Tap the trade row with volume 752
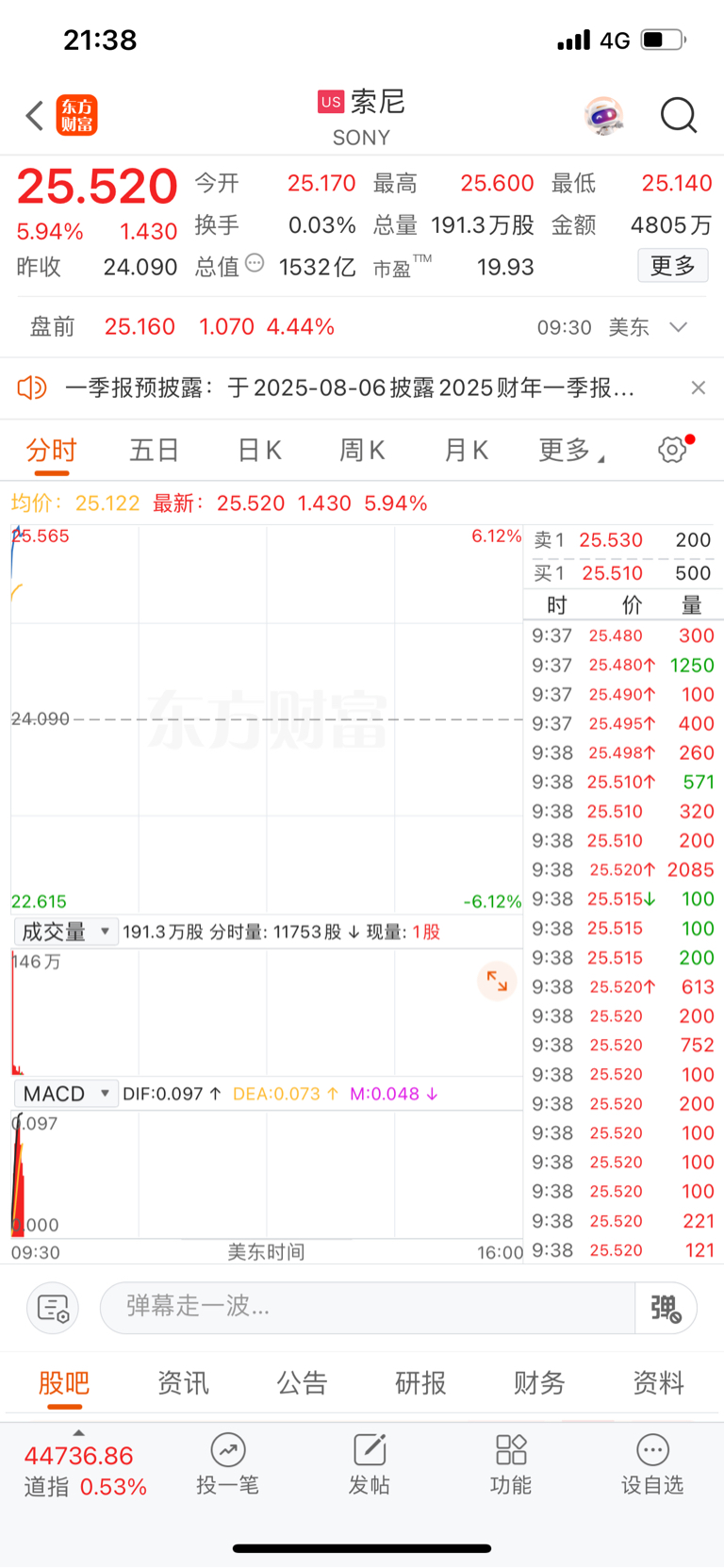Viewport: 724px width, 1568px height. pos(622,1046)
